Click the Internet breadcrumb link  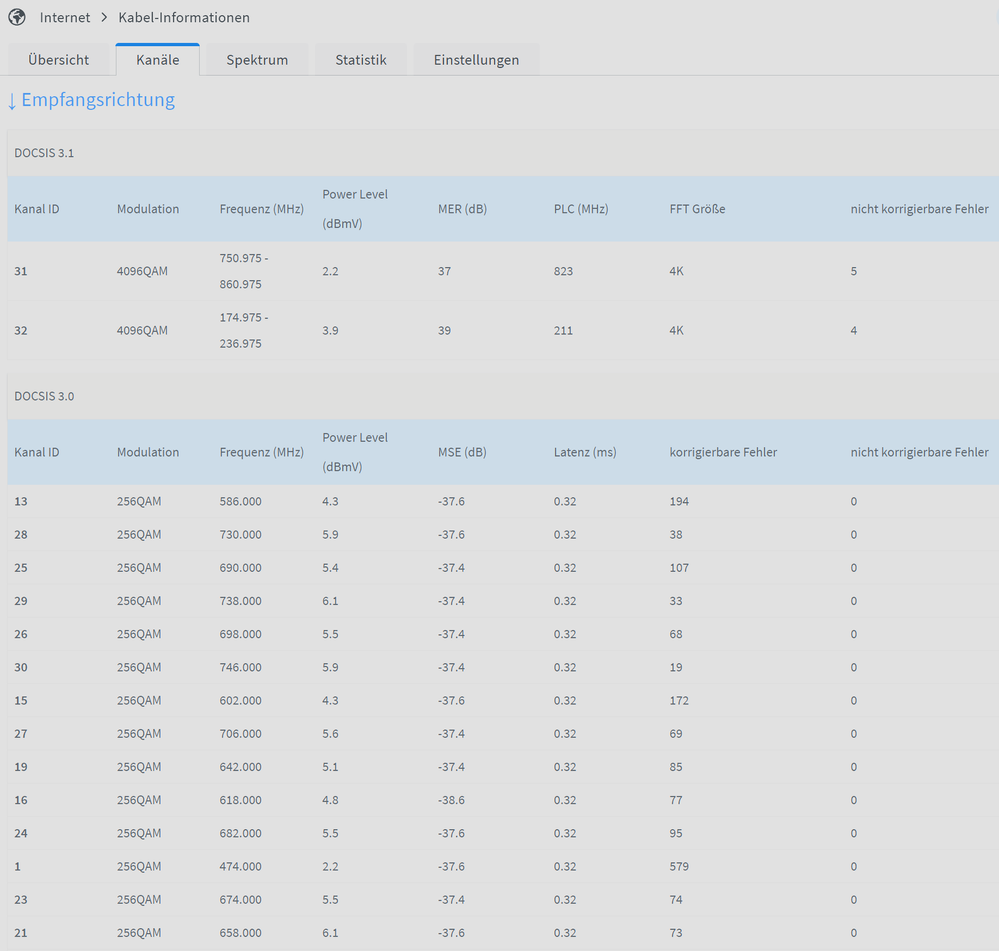coord(65,18)
